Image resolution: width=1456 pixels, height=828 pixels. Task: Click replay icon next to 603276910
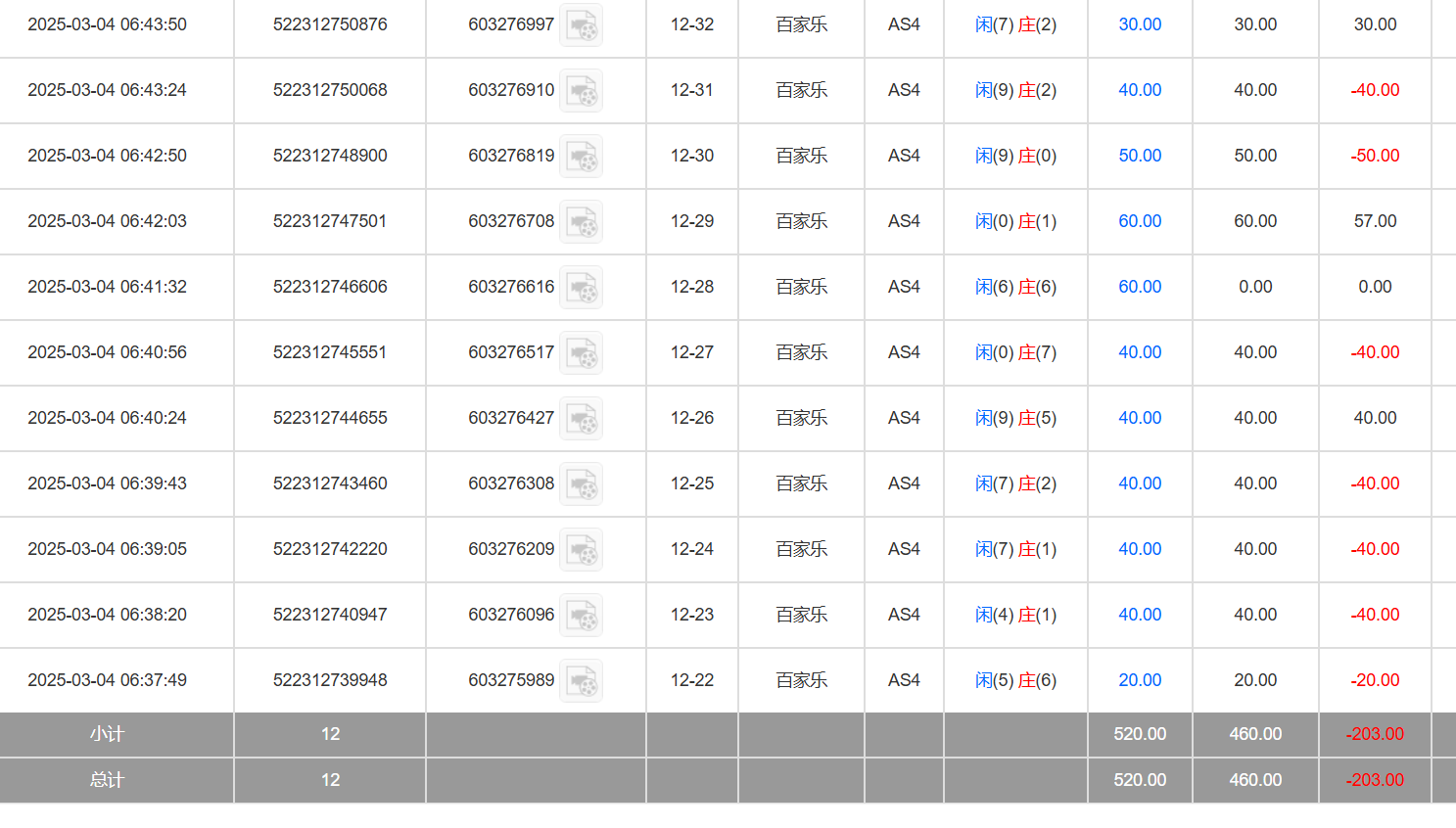tap(582, 91)
